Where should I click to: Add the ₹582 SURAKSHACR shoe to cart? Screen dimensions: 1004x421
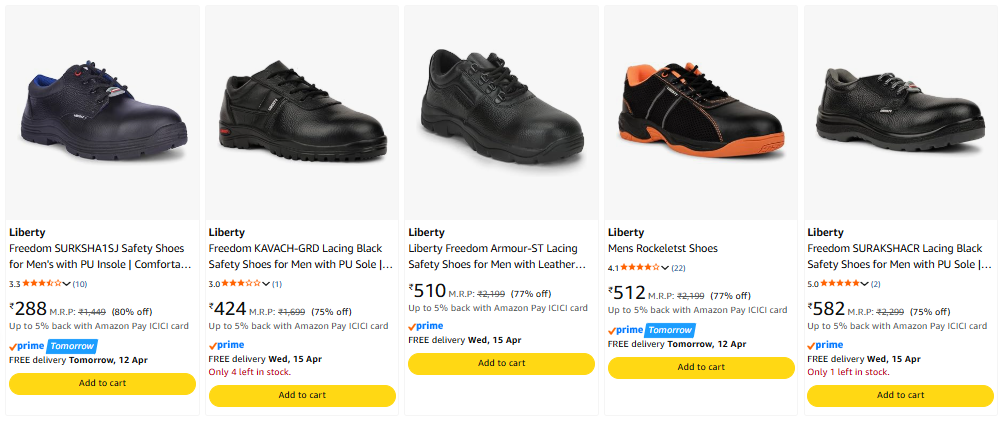900,395
